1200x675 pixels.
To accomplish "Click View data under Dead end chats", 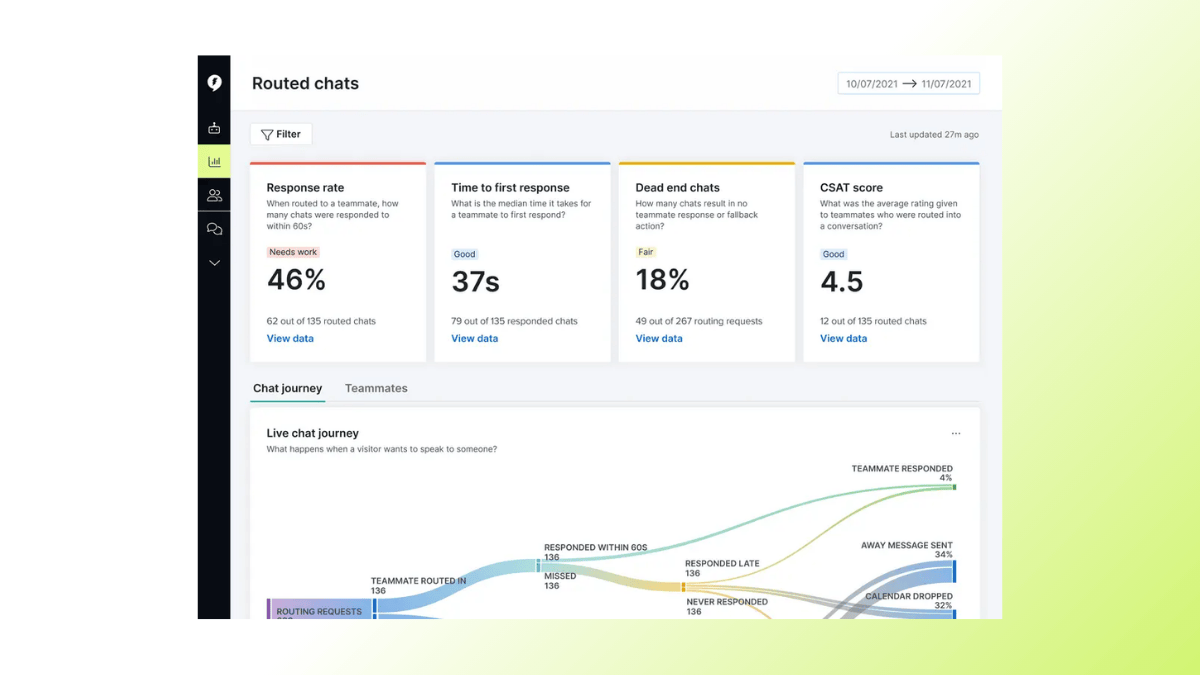I will [659, 338].
